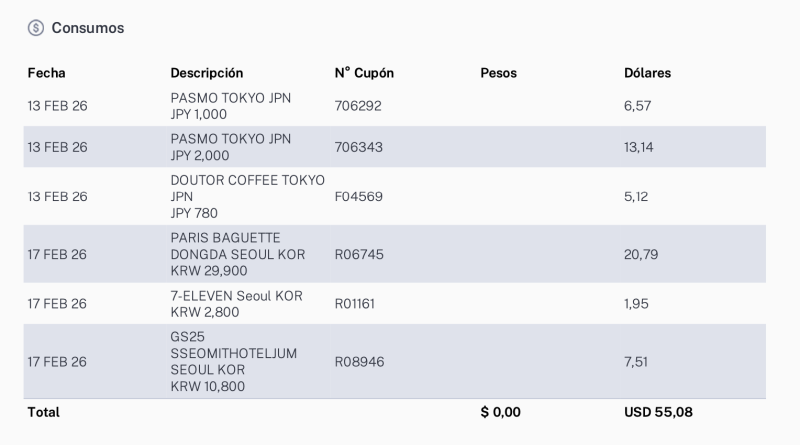
Task: Click coupon number R08946
Action: pyautogui.click(x=359, y=362)
